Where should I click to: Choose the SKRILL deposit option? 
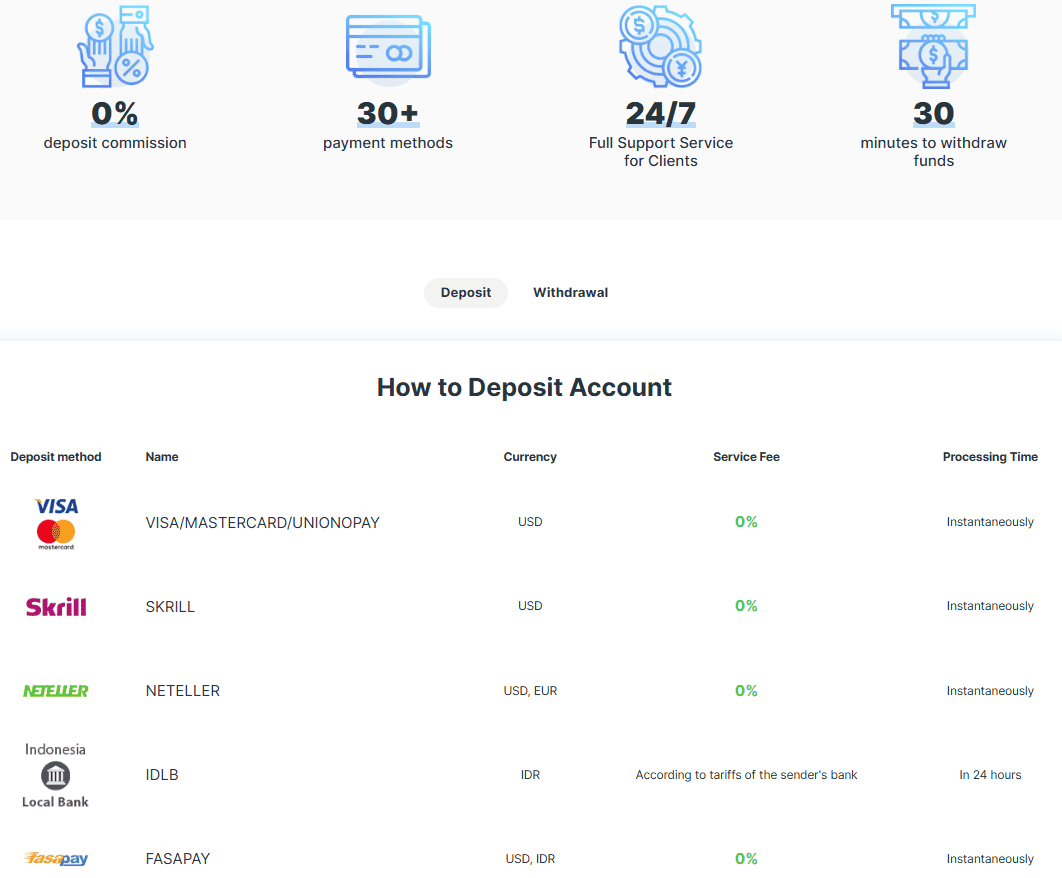(170, 607)
